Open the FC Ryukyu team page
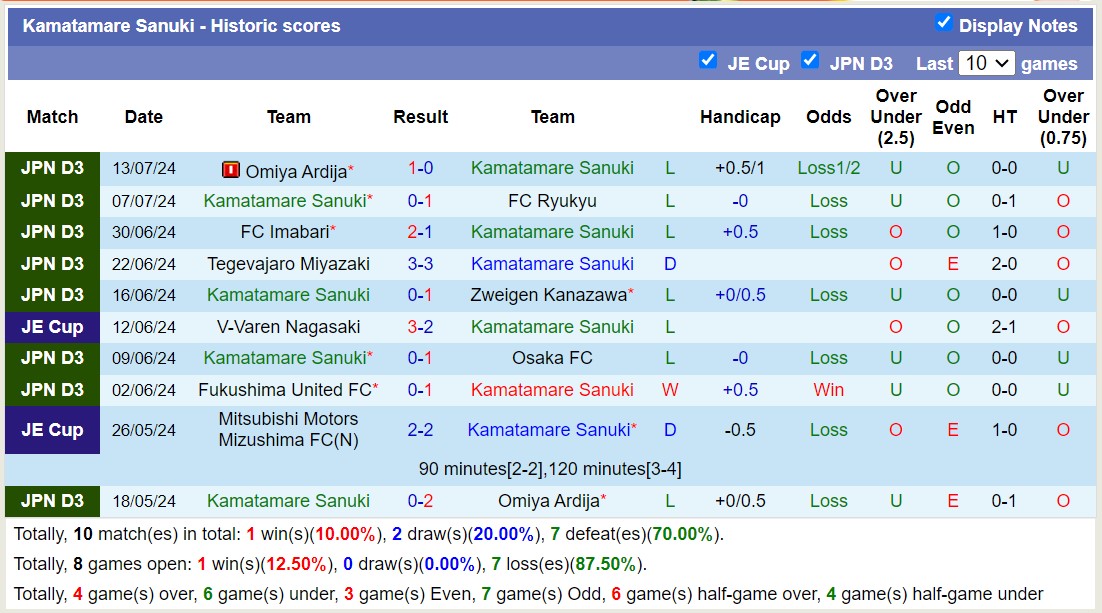This screenshot has width=1102, height=613. tap(553, 201)
